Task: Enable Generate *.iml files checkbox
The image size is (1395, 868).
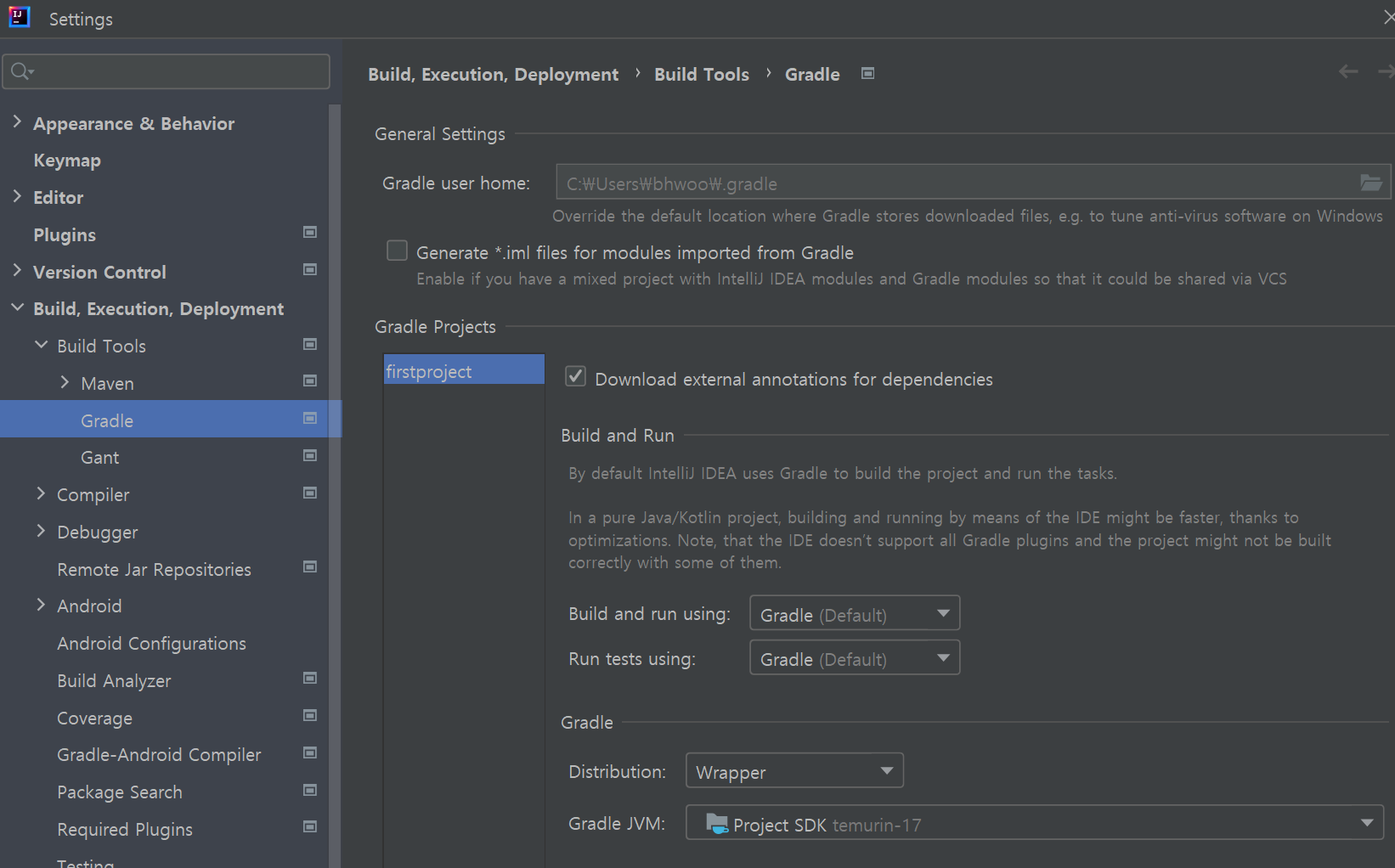Action: [397, 251]
